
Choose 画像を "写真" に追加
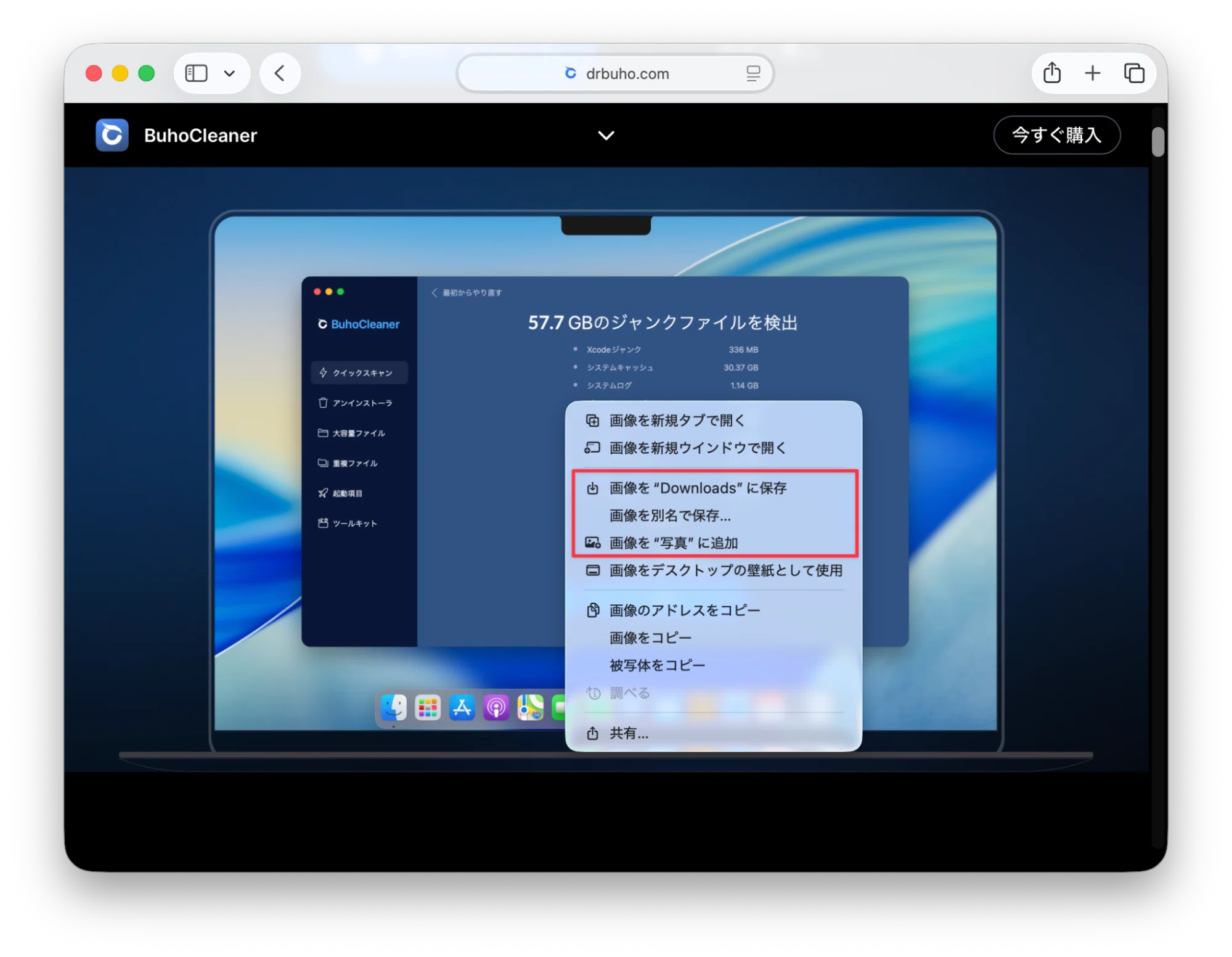pyautogui.click(x=713, y=543)
